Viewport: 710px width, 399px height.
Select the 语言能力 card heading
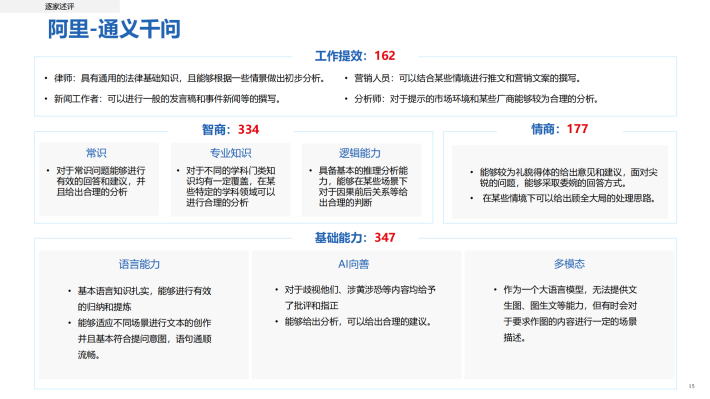click(x=139, y=264)
